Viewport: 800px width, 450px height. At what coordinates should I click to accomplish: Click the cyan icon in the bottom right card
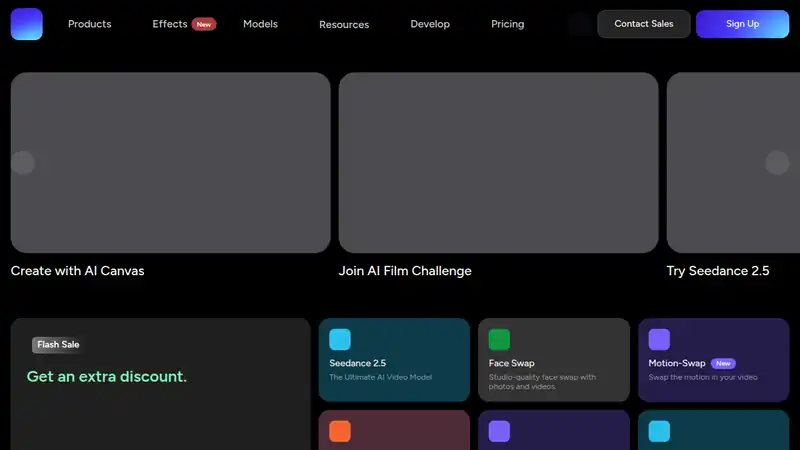[659, 431]
